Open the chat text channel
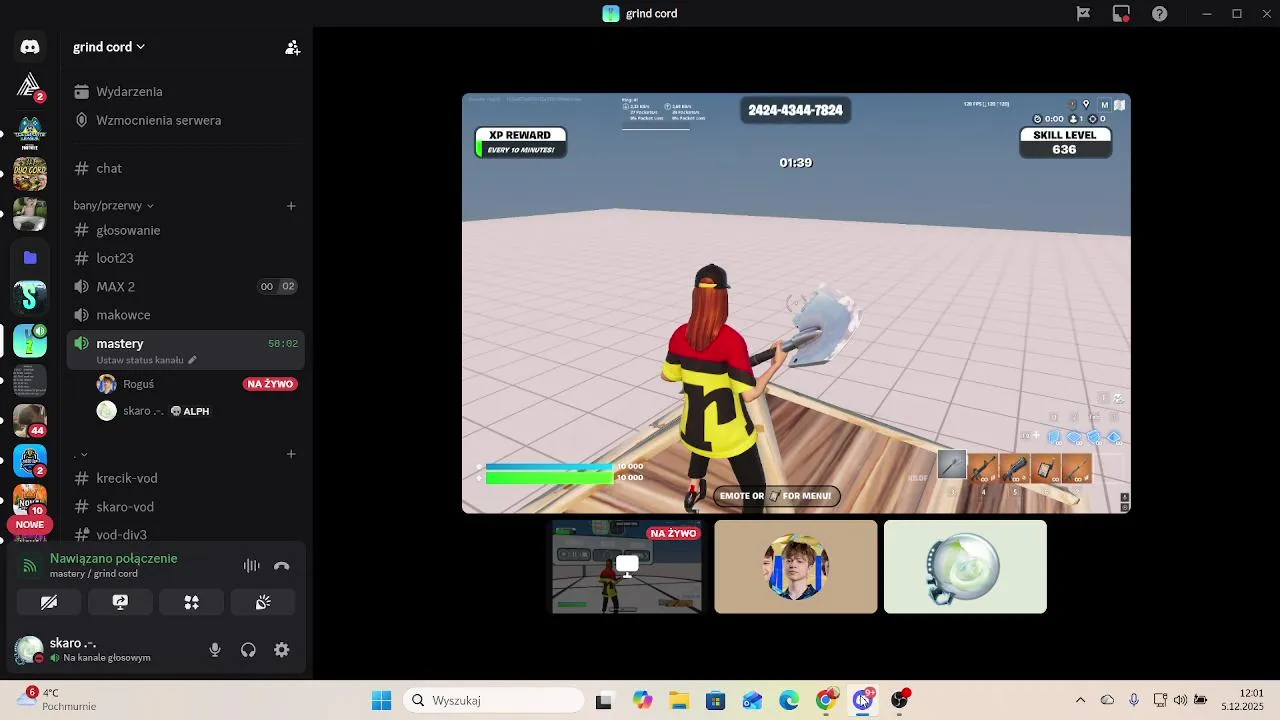 pos(109,168)
